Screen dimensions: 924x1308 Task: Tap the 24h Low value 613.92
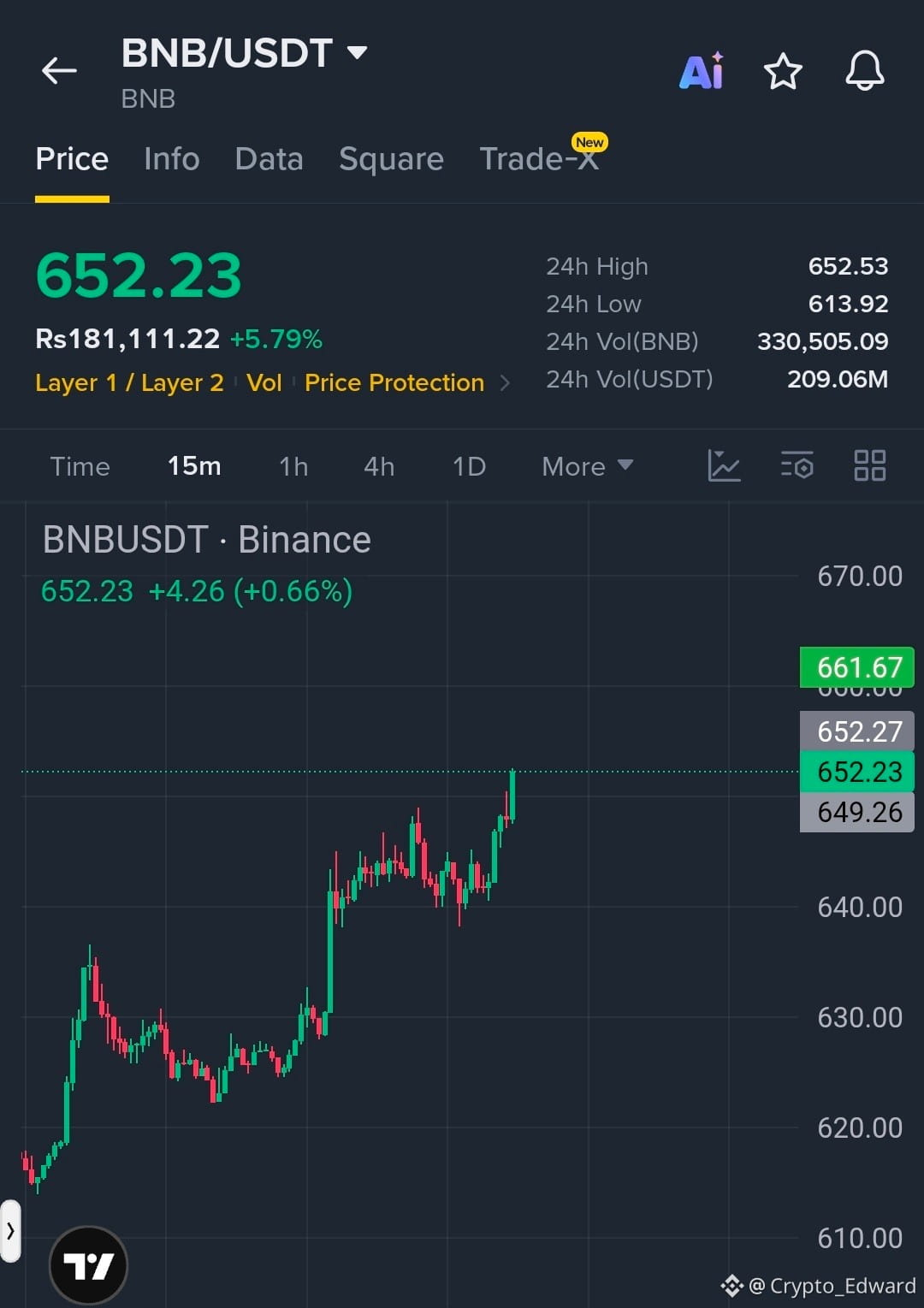coord(848,304)
